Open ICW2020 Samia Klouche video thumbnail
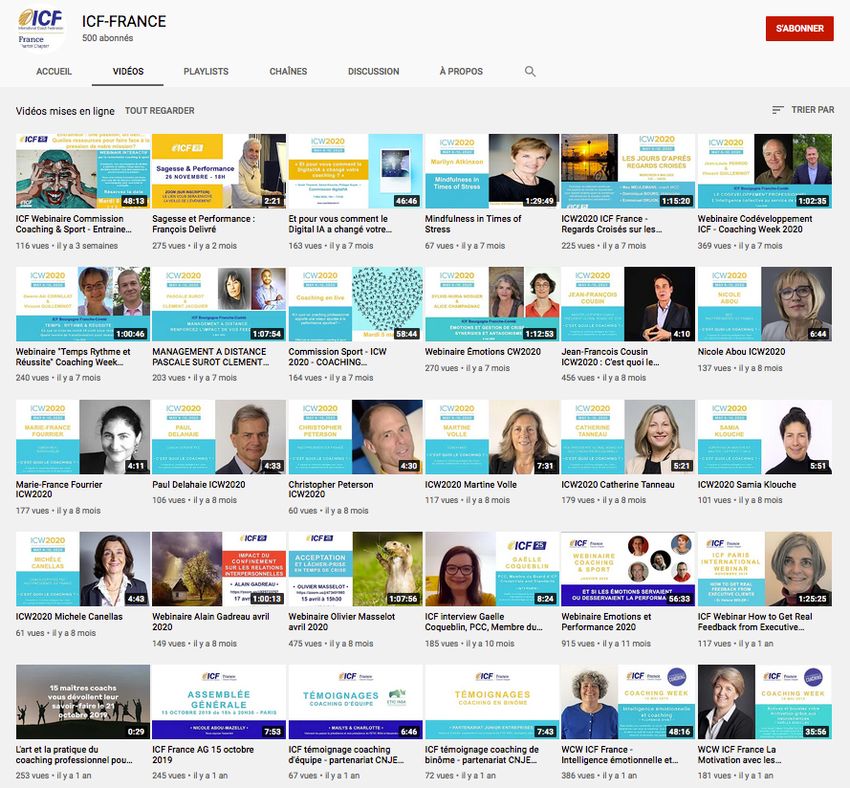This screenshot has width=850, height=788. [x=763, y=437]
